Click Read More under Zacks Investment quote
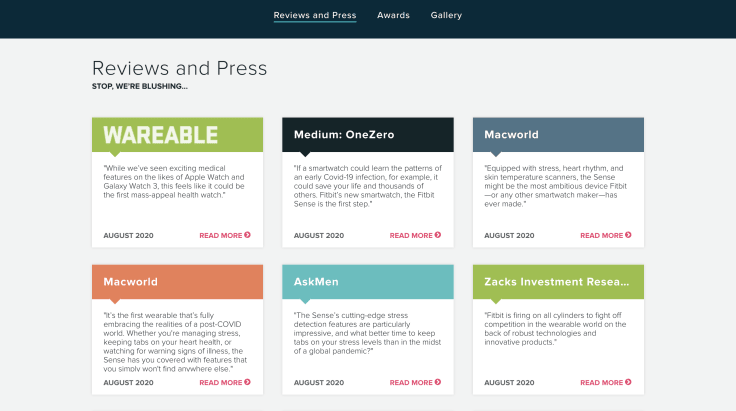The image size is (736, 411). click(606, 382)
